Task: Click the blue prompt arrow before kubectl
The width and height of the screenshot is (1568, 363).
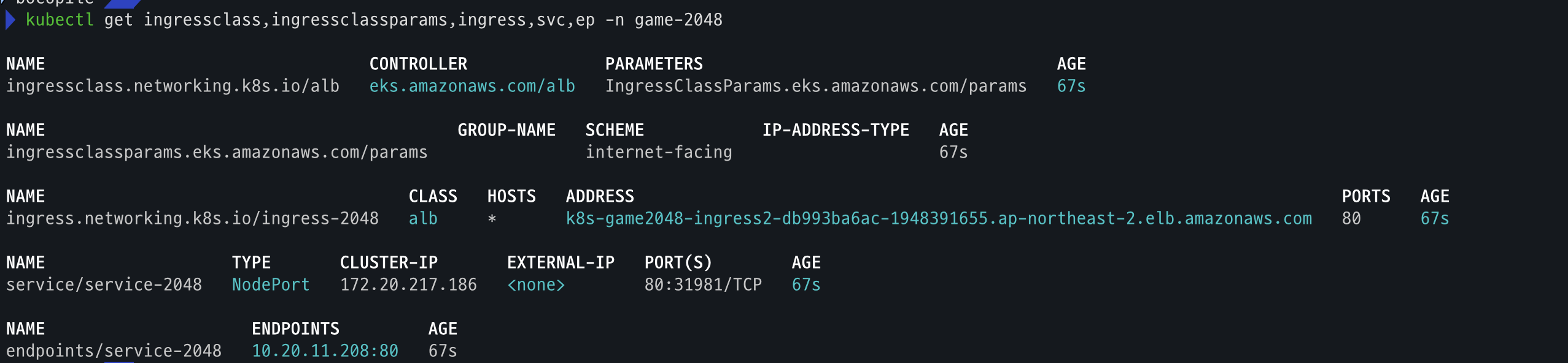Action: pyautogui.click(x=10, y=20)
